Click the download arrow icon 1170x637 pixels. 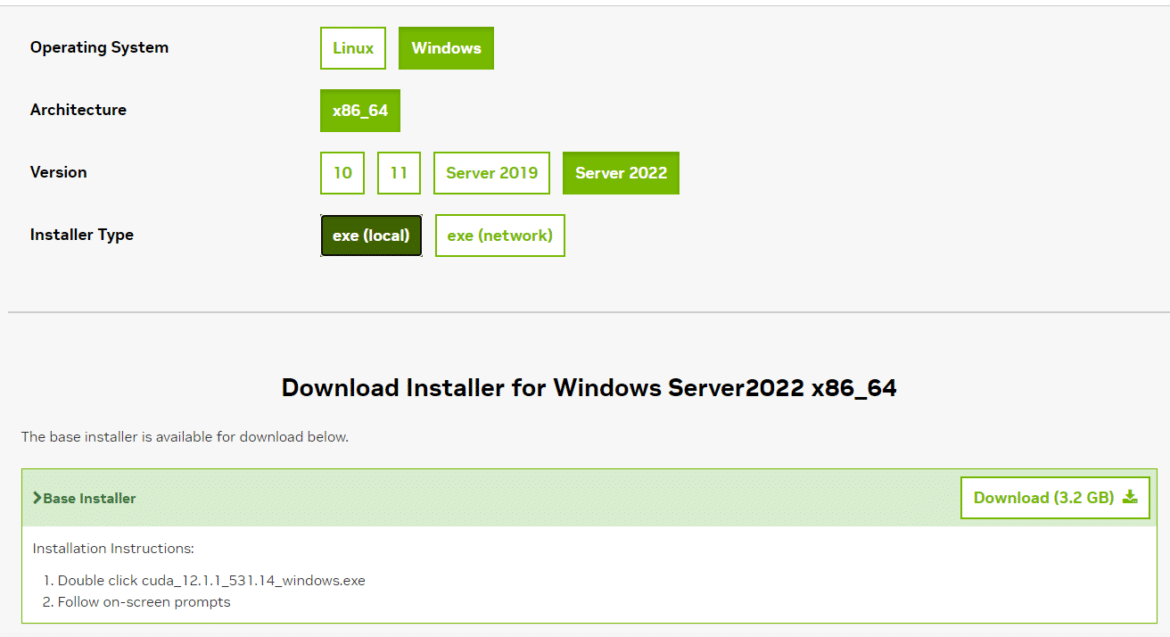1130,497
